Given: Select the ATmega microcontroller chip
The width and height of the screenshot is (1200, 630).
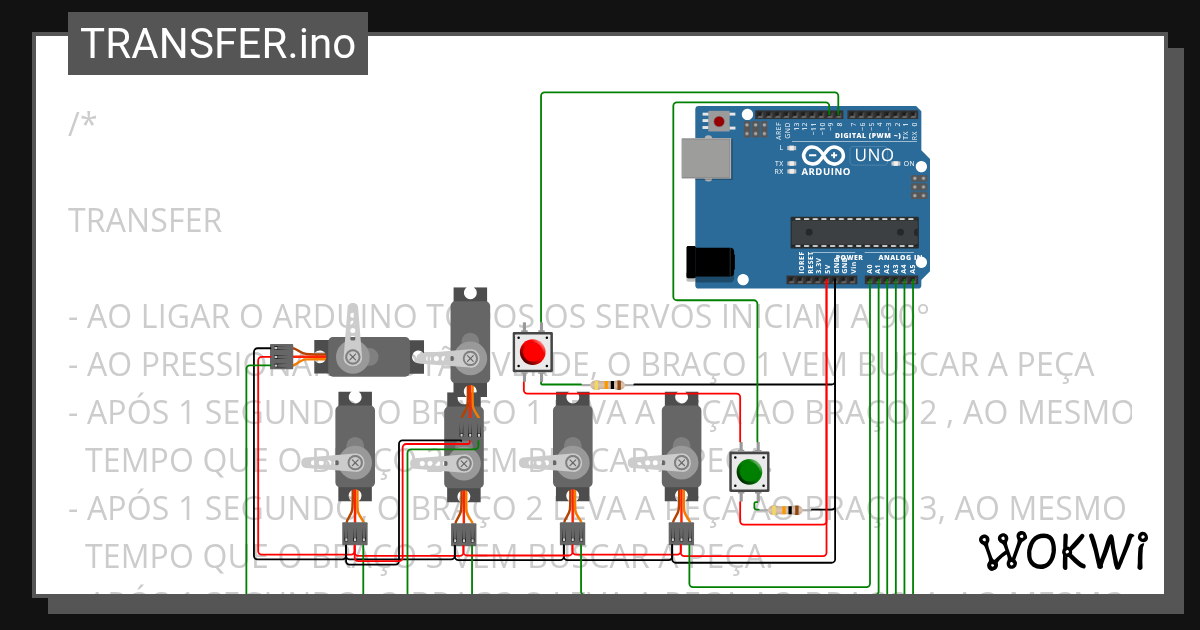Looking at the screenshot, I should (x=855, y=232).
